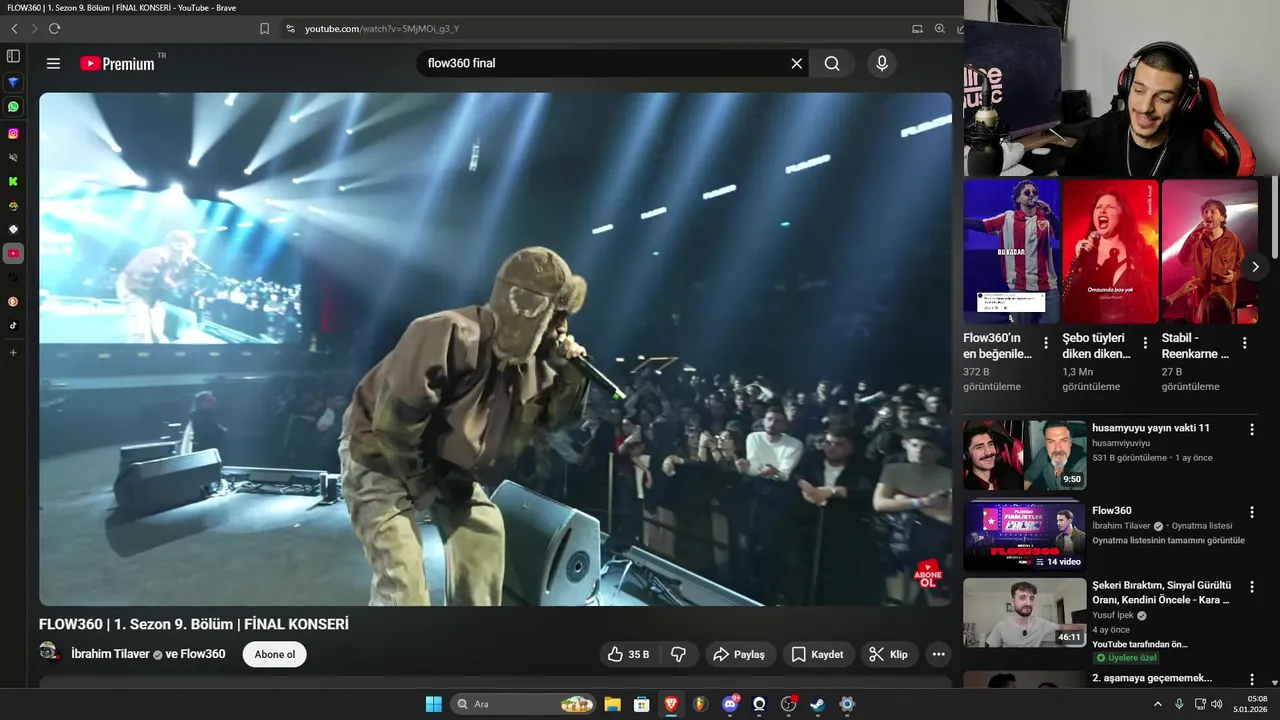This screenshot has width=1280, height=720.
Task: Click the magnifier search button
Action: point(832,63)
